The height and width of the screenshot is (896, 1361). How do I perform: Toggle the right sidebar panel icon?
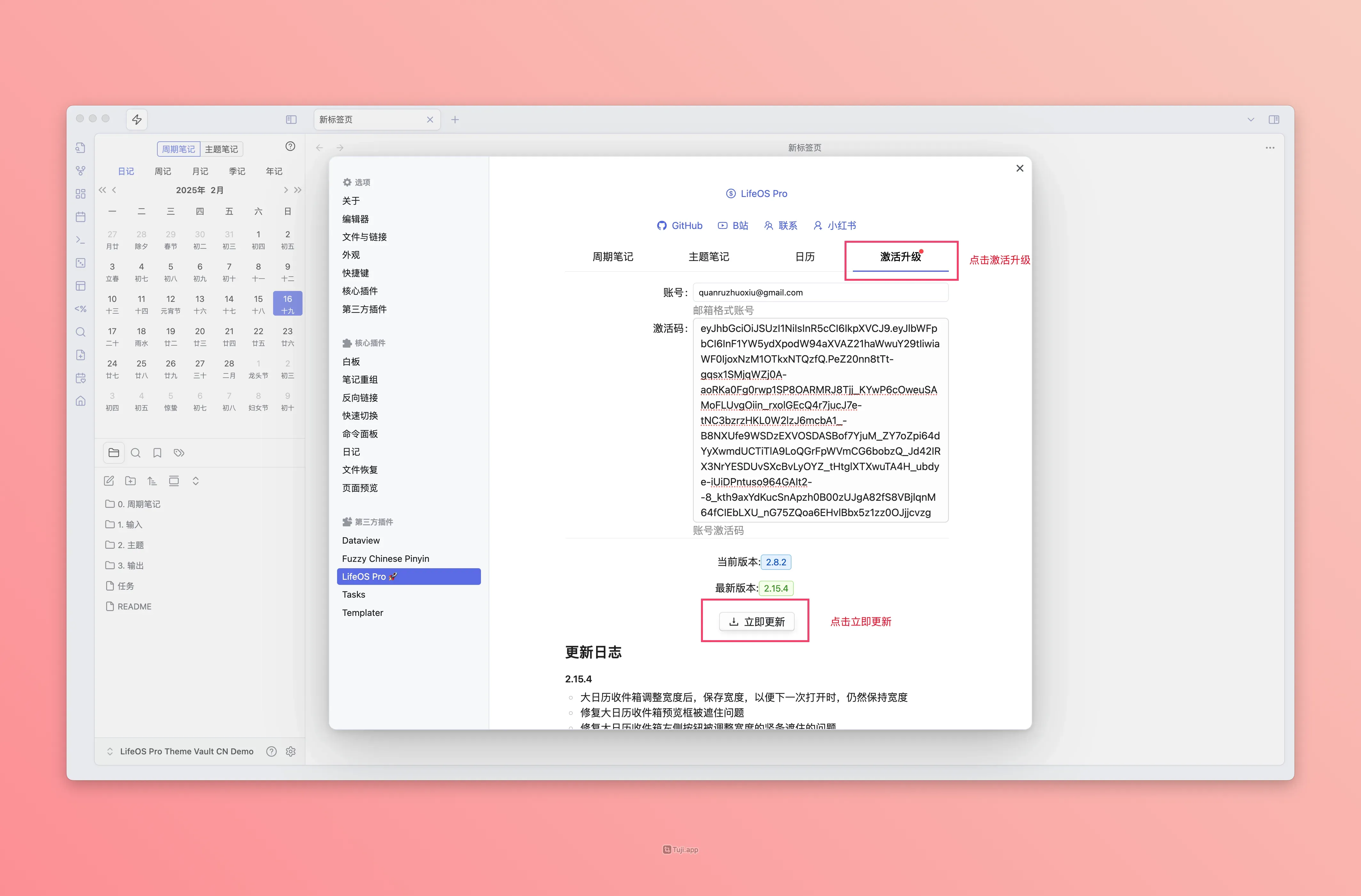(1273, 120)
